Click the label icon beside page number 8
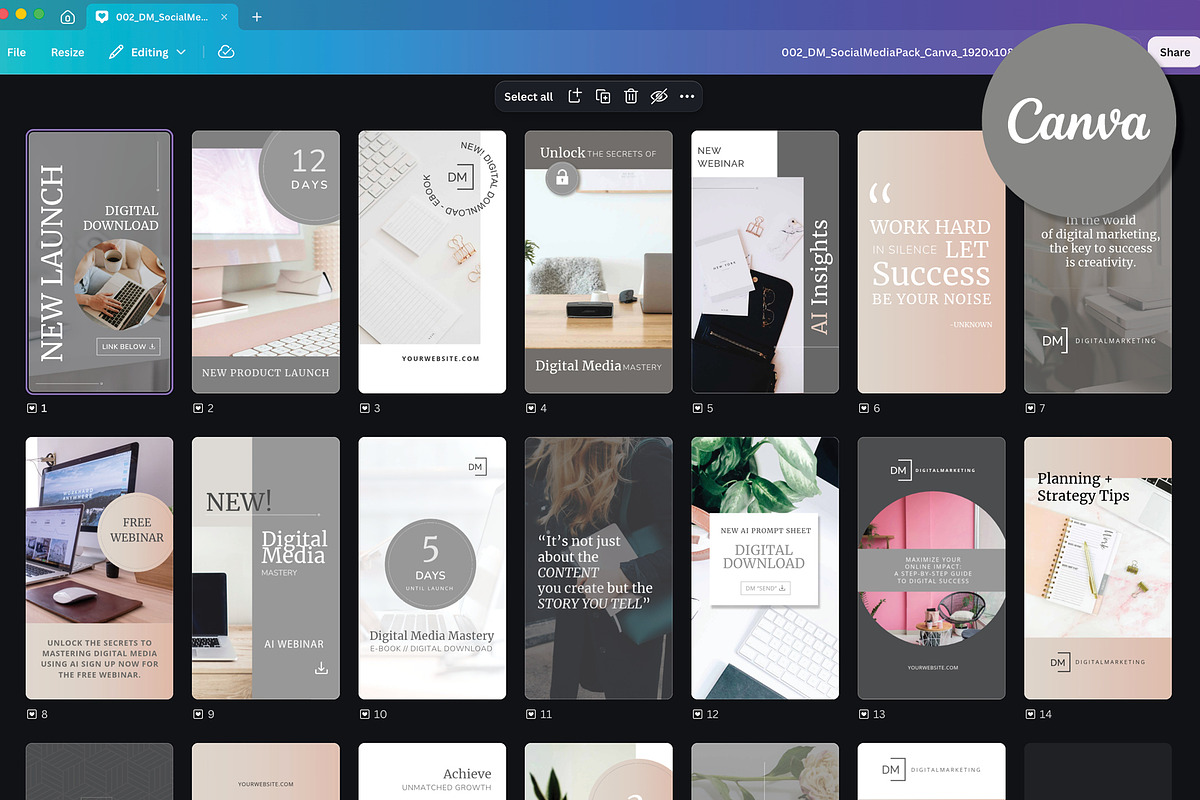The height and width of the screenshot is (800, 1200). point(32,714)
